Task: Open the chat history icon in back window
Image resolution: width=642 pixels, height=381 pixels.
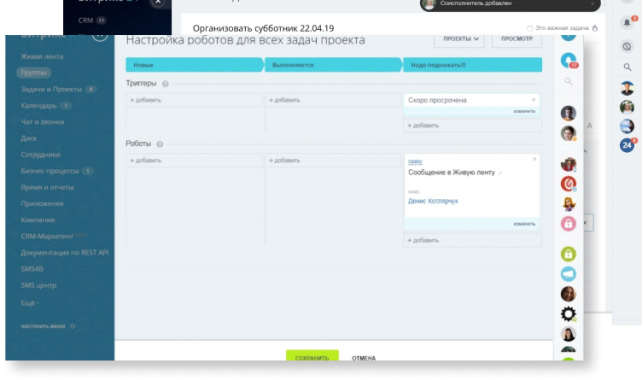Action: [x=627, y=46]
